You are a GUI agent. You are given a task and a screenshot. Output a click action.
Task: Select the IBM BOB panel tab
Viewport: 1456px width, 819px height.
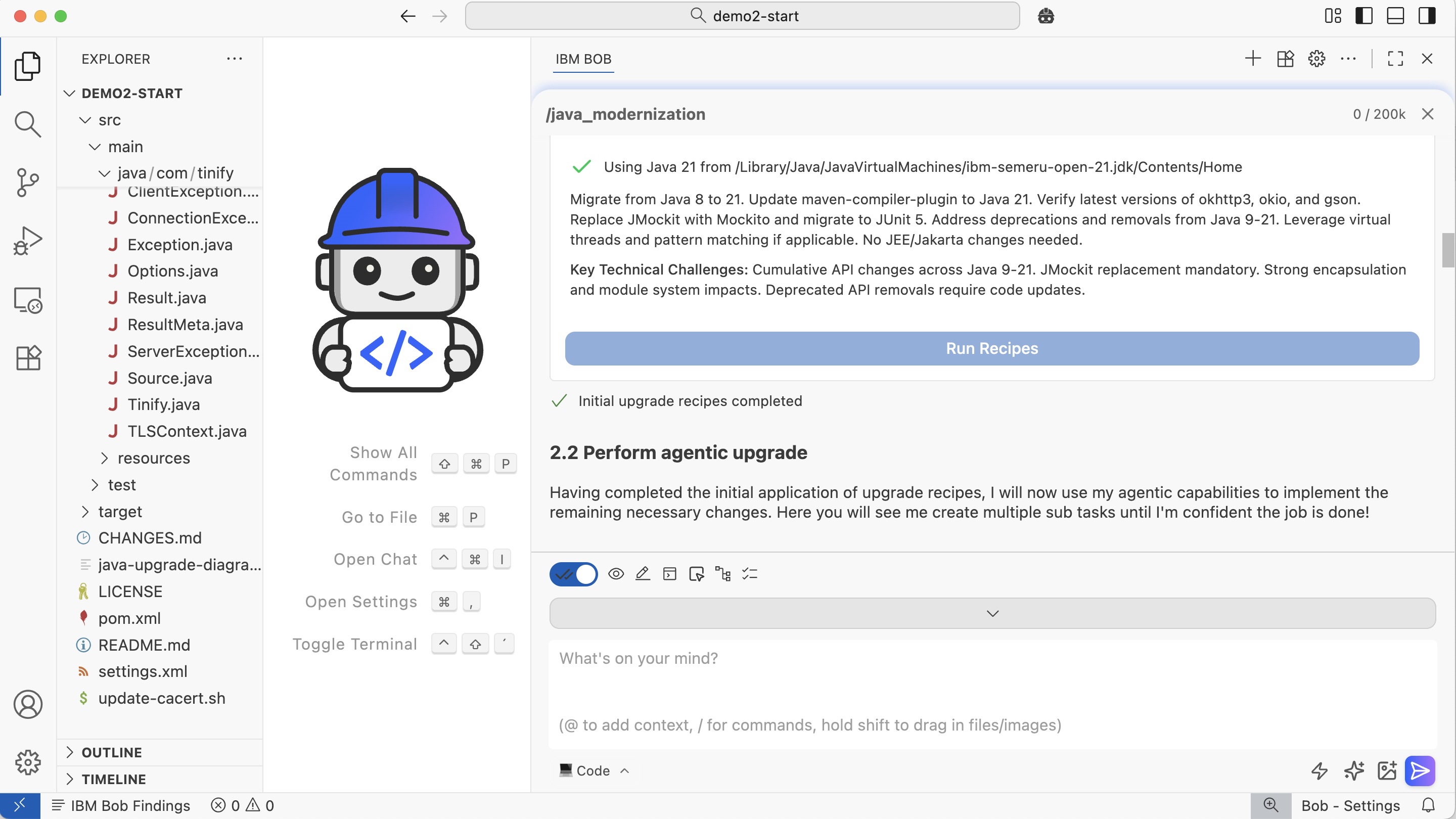(583, 59)
